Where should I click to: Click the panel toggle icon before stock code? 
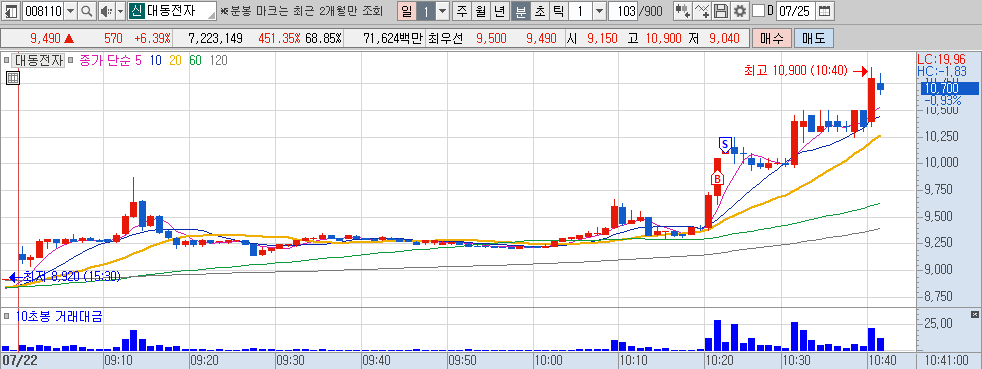point(11,11)
